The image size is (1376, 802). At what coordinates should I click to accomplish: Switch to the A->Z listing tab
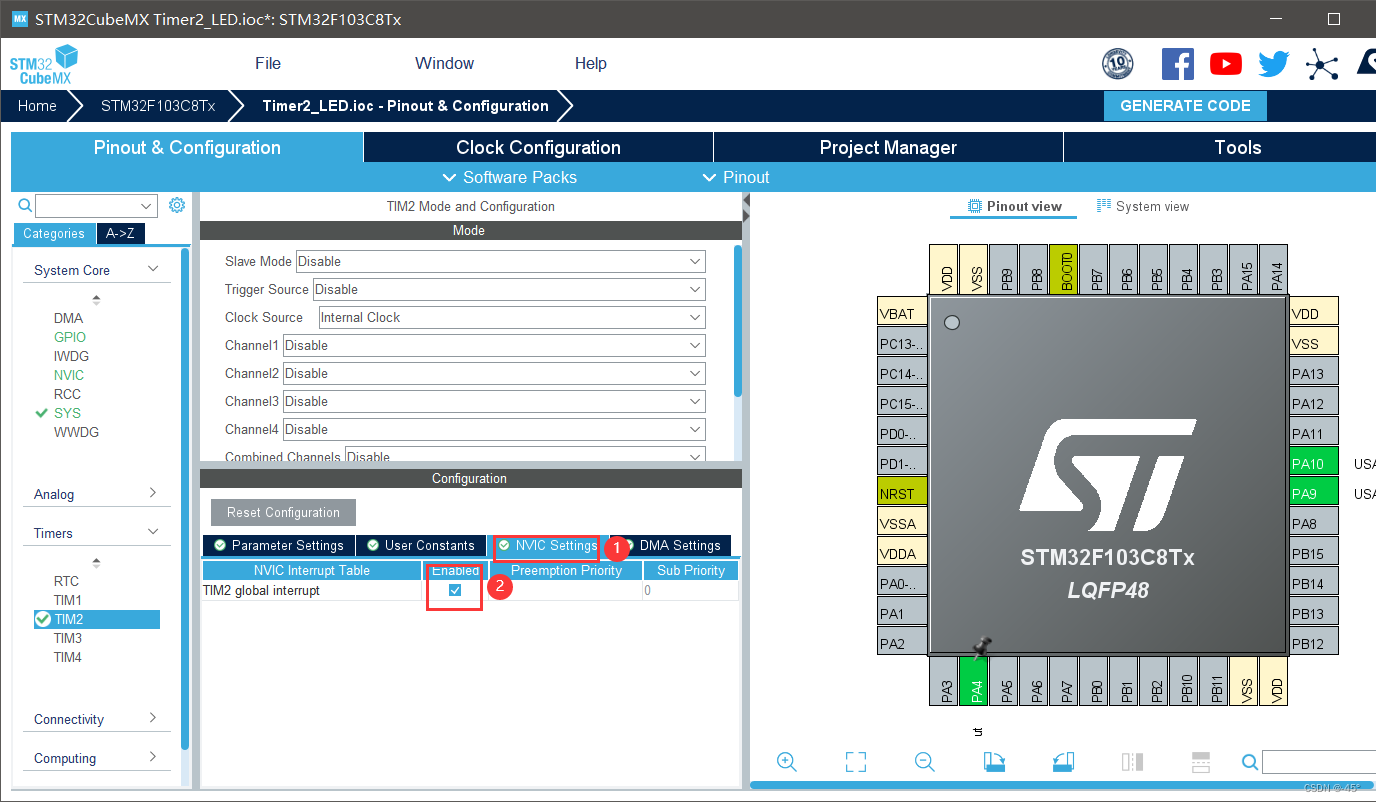pyautogui.click(x=120, y=233)
